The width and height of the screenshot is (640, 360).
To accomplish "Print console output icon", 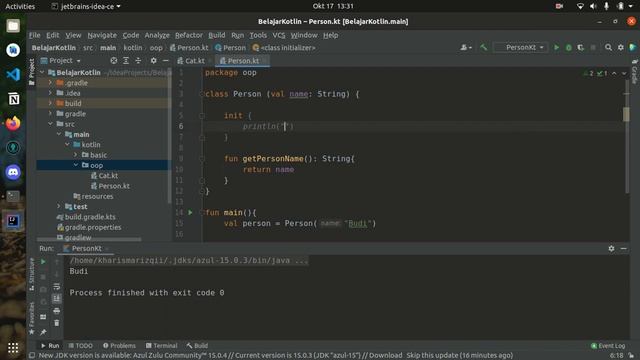I will point(57,311).
